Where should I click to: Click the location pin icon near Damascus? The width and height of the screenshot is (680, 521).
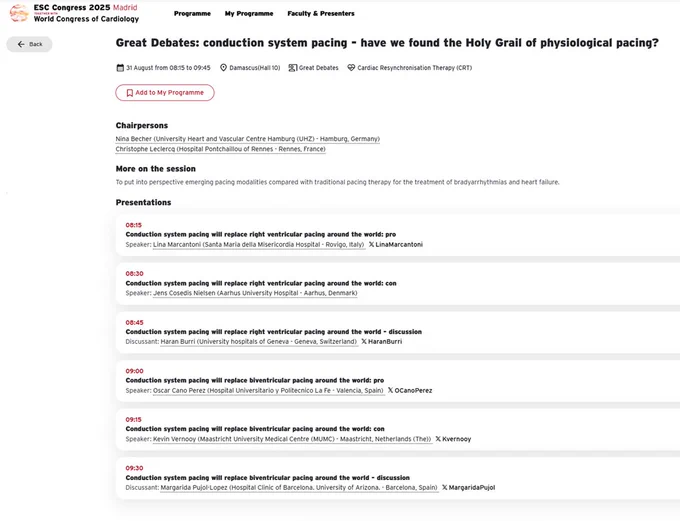(223, 68)
